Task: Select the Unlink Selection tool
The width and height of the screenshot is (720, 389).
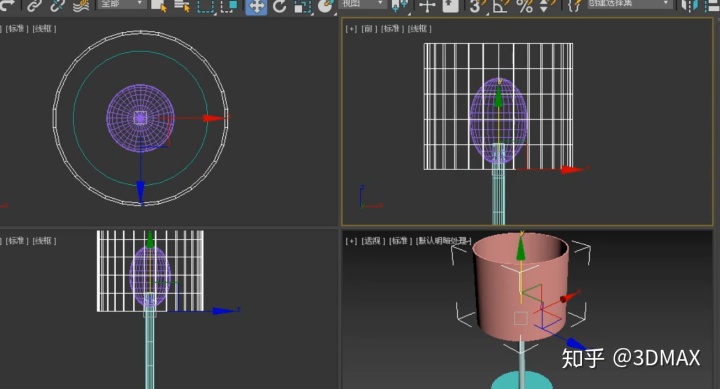Action: (57, 5)
